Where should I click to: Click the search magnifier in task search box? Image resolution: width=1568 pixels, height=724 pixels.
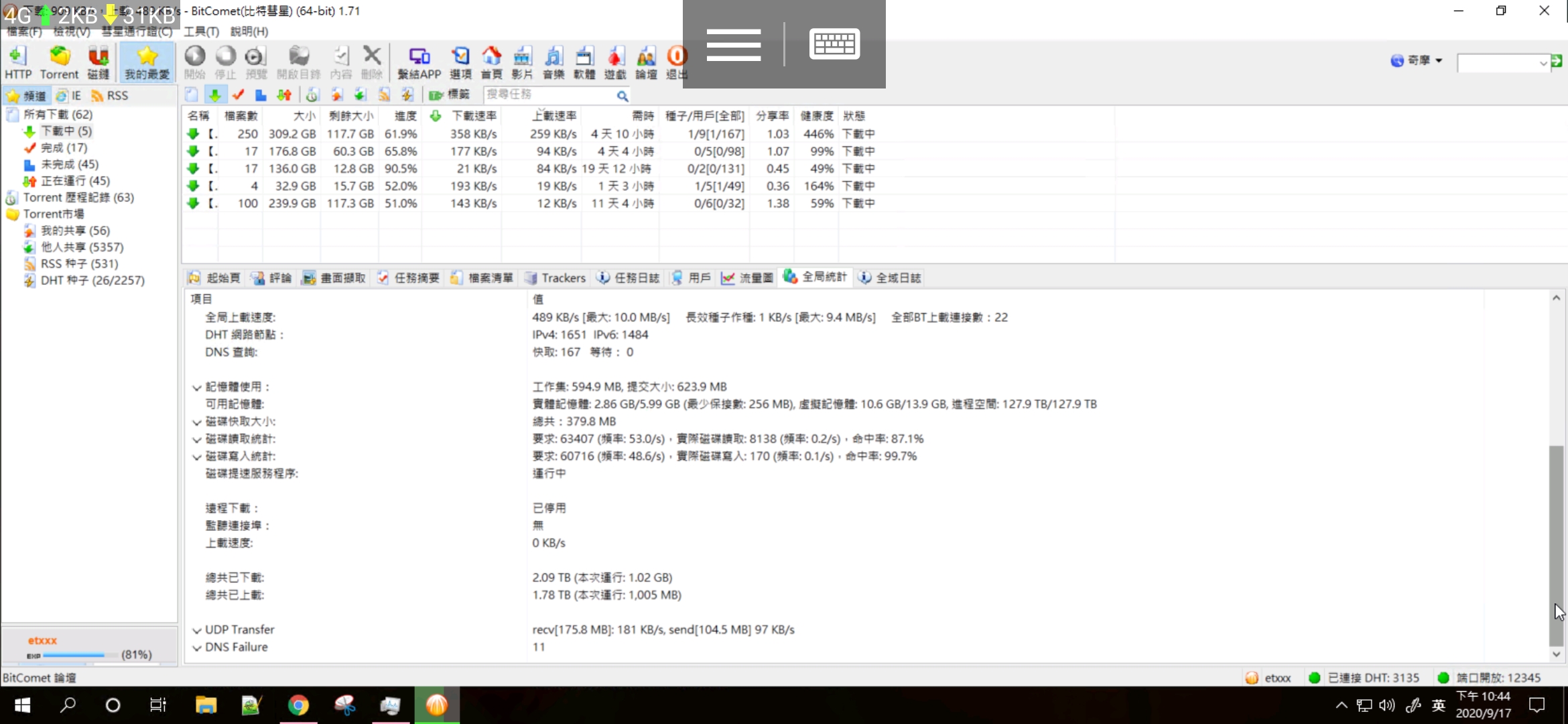coord(623,96)
